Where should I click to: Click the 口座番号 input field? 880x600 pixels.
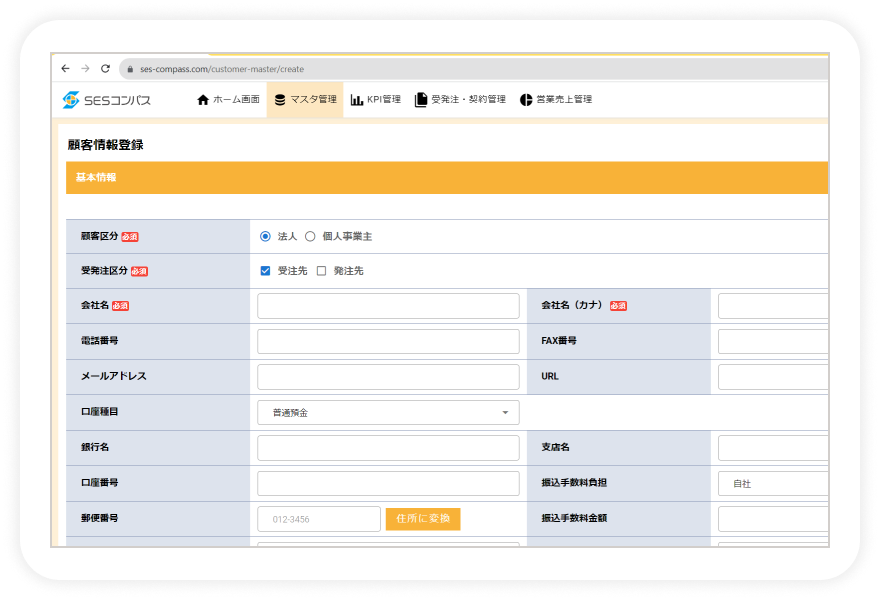(x=388, y=483)
